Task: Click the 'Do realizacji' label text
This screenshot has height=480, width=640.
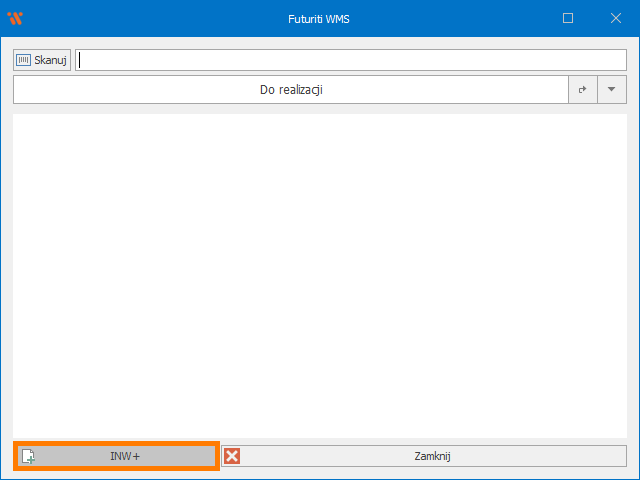Action: tap(291, 90)
